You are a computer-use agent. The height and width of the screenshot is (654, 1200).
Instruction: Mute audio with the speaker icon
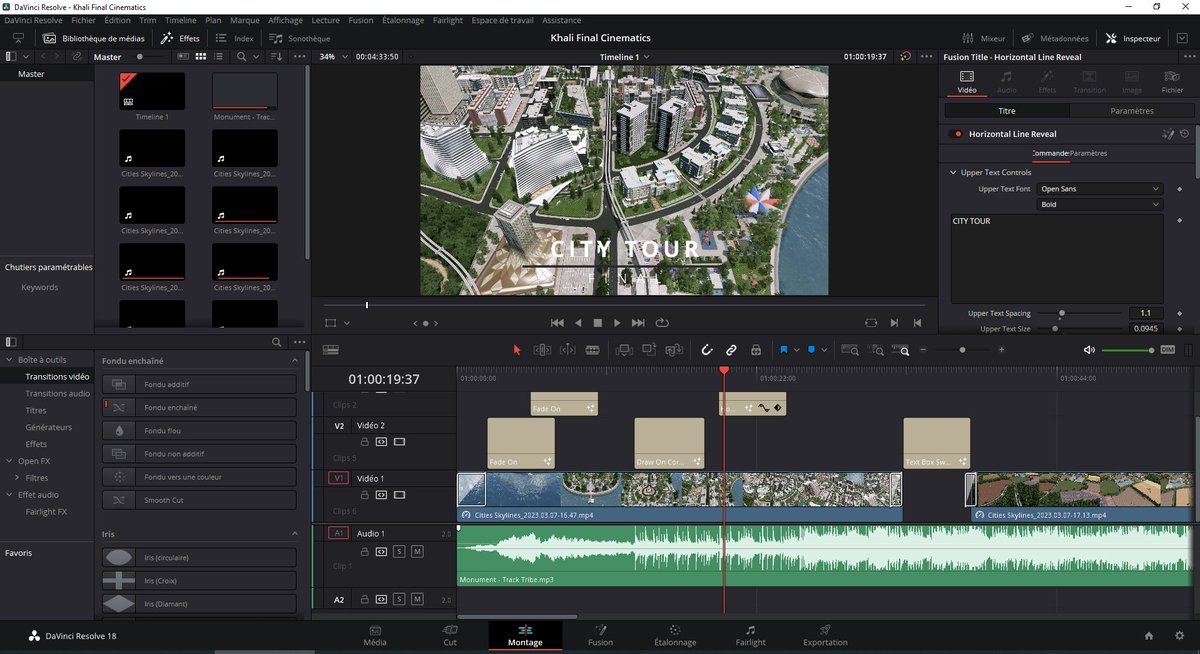(1089, 350)
